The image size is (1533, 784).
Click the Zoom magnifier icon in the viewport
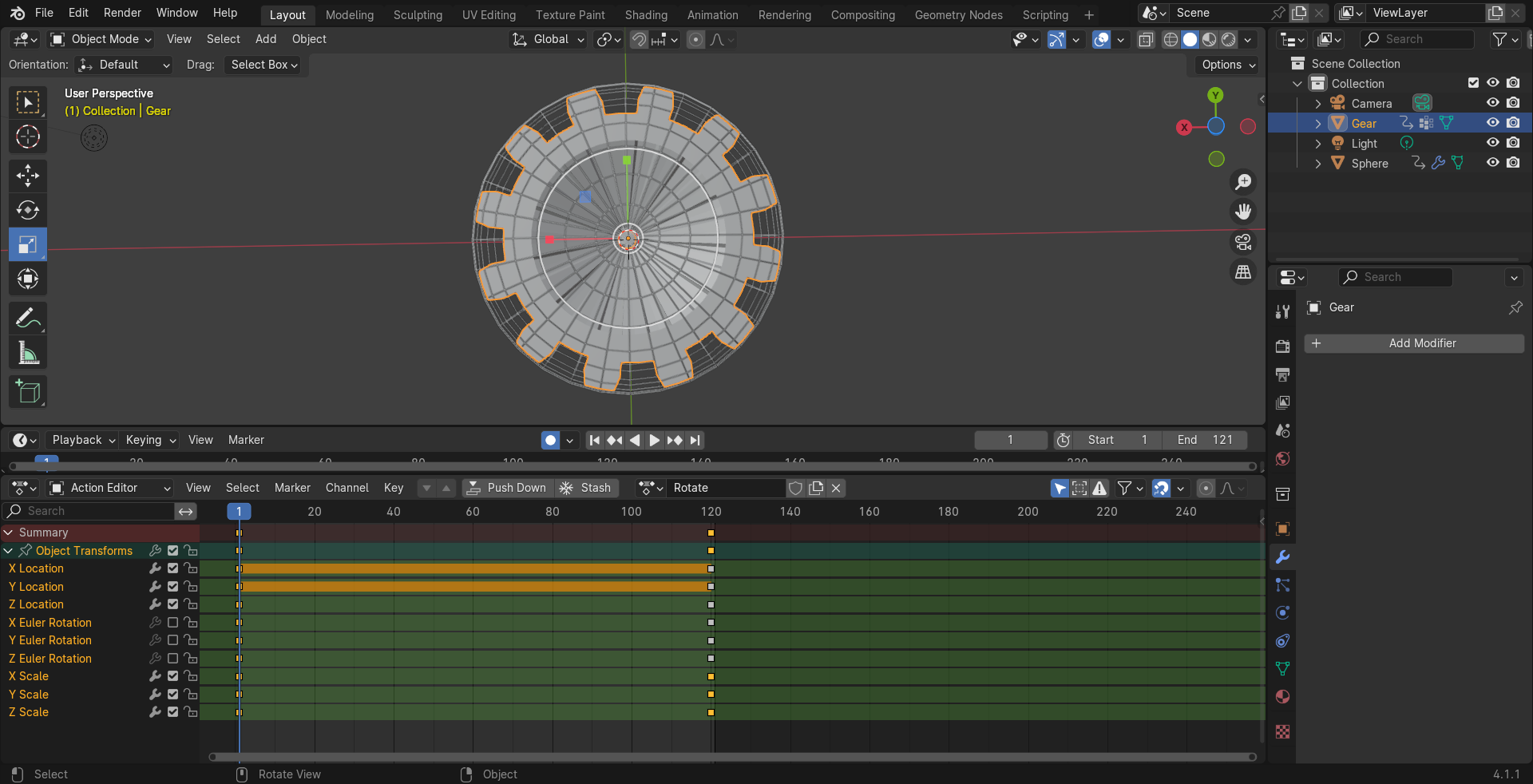[x=1243, y=182]
